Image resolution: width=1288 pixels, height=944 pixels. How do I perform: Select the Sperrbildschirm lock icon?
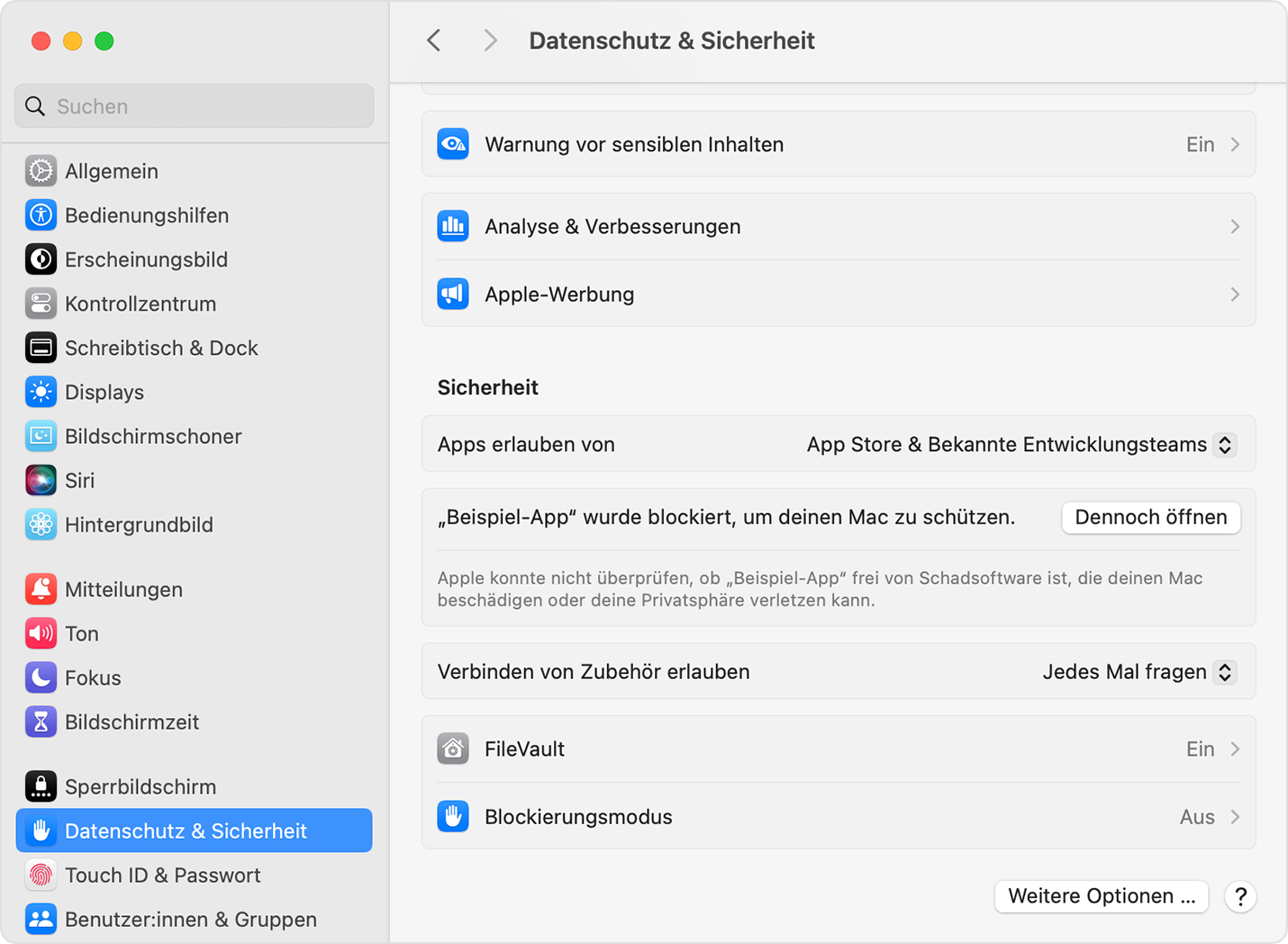(41, 786)
